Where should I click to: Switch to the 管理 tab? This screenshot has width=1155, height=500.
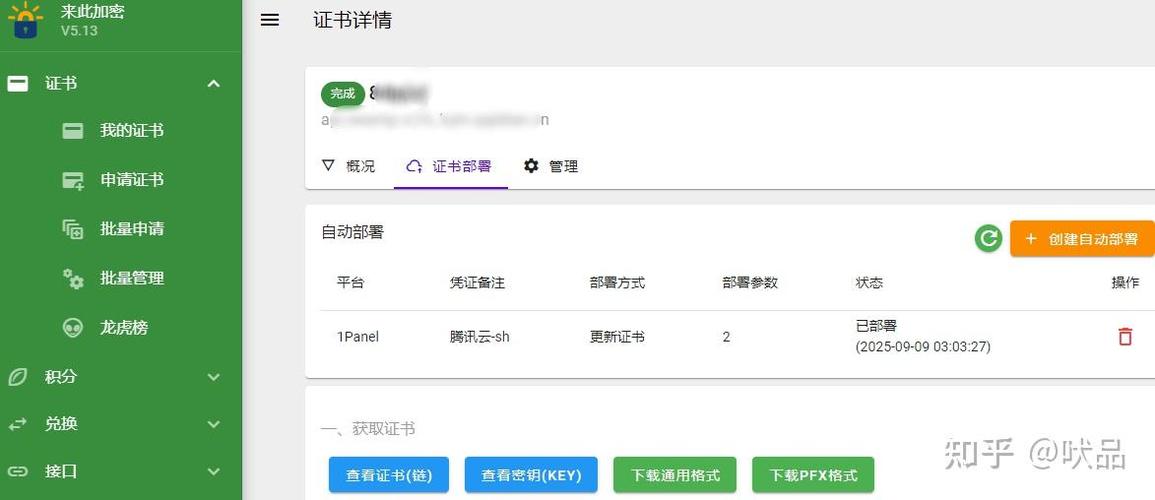coord(551,166)
